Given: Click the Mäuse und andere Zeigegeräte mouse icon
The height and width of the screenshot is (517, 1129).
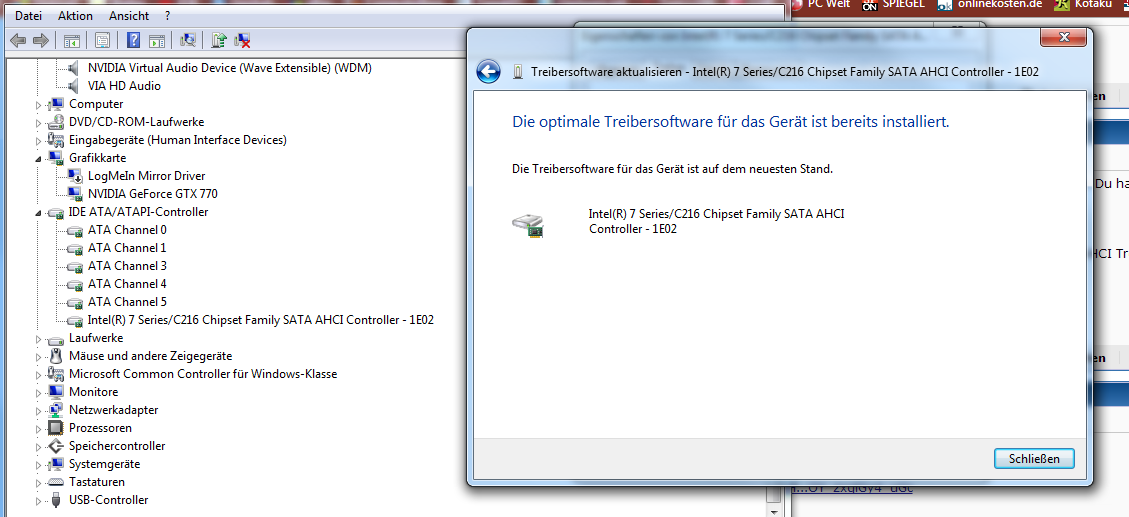Looking at the screenshot, I should (56, 356).
